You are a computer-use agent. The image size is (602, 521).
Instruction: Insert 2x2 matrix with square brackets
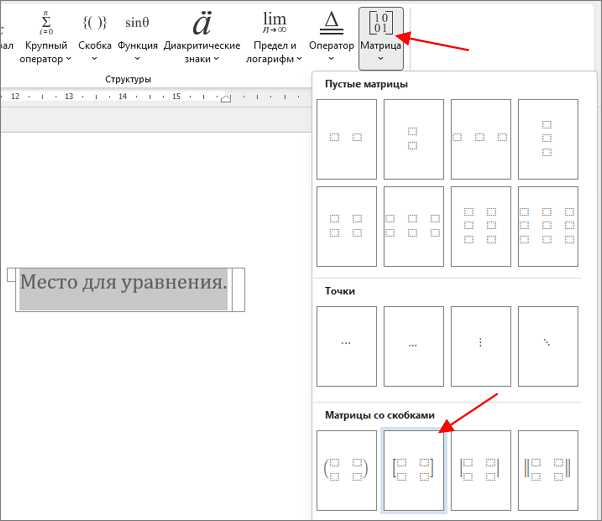click(x=413, y=470)
